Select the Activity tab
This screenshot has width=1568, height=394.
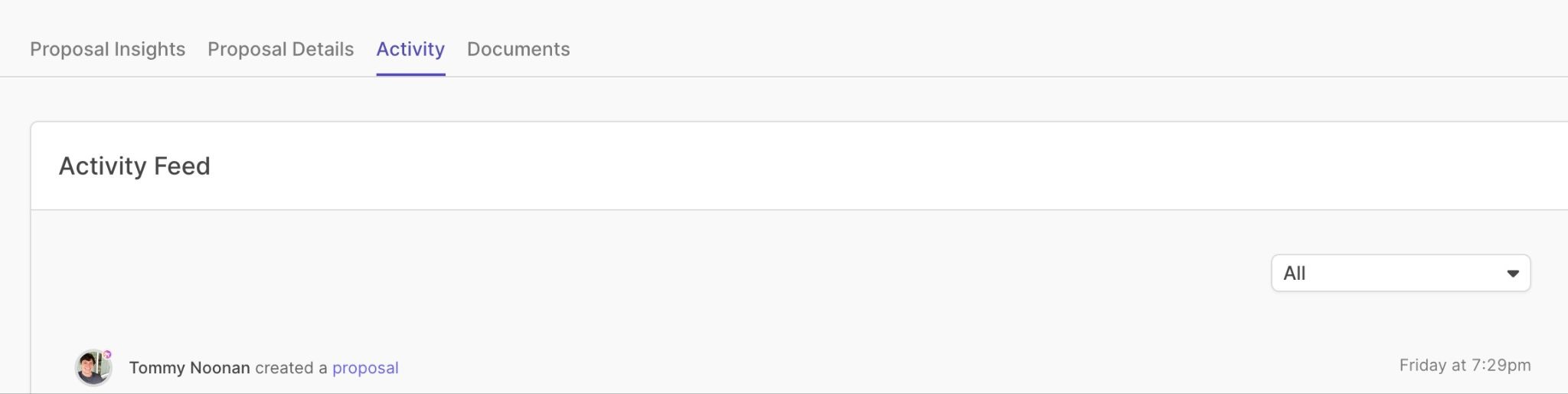[x=410, y=49]
